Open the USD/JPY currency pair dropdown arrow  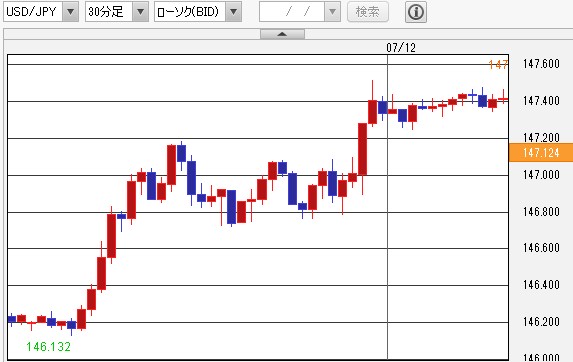71,12
